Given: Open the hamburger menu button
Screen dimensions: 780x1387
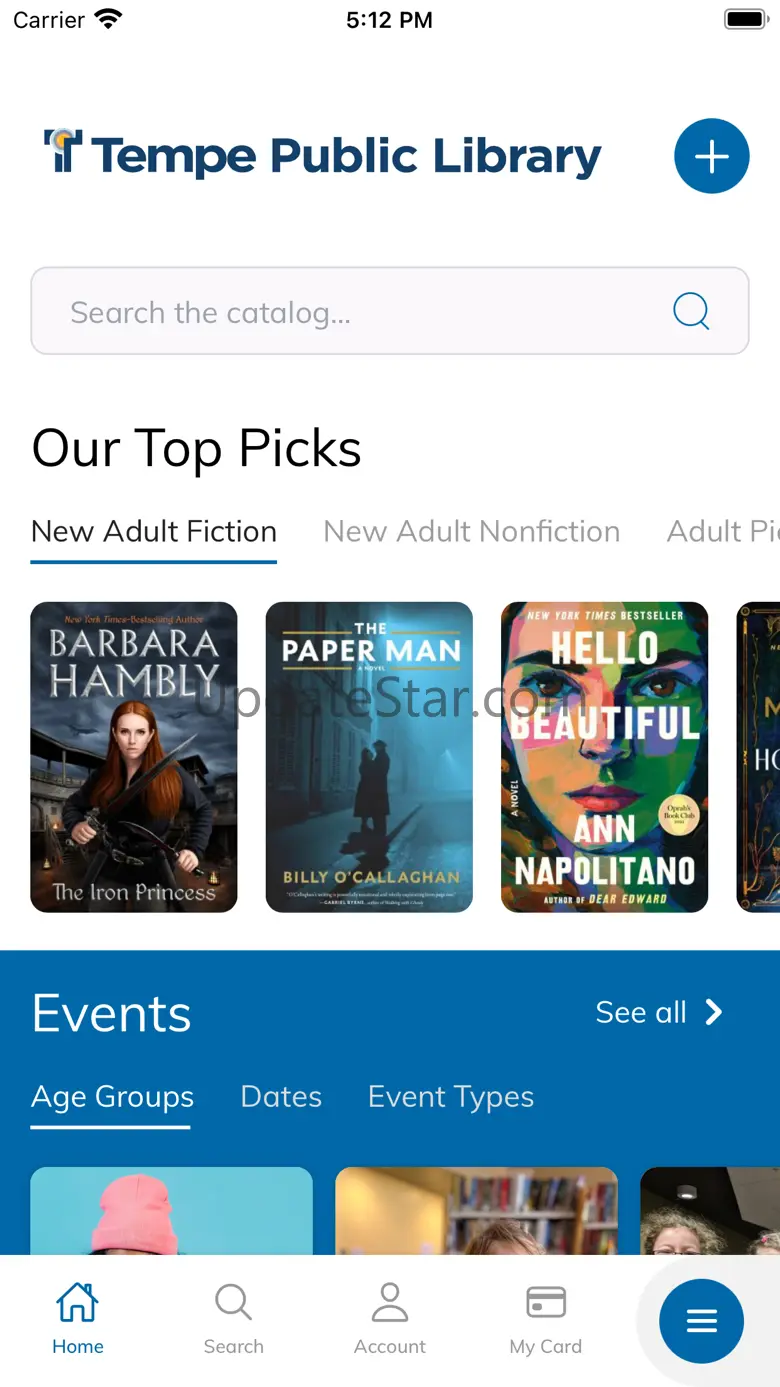Looking at the screenshot, I should coord(701,1321).
